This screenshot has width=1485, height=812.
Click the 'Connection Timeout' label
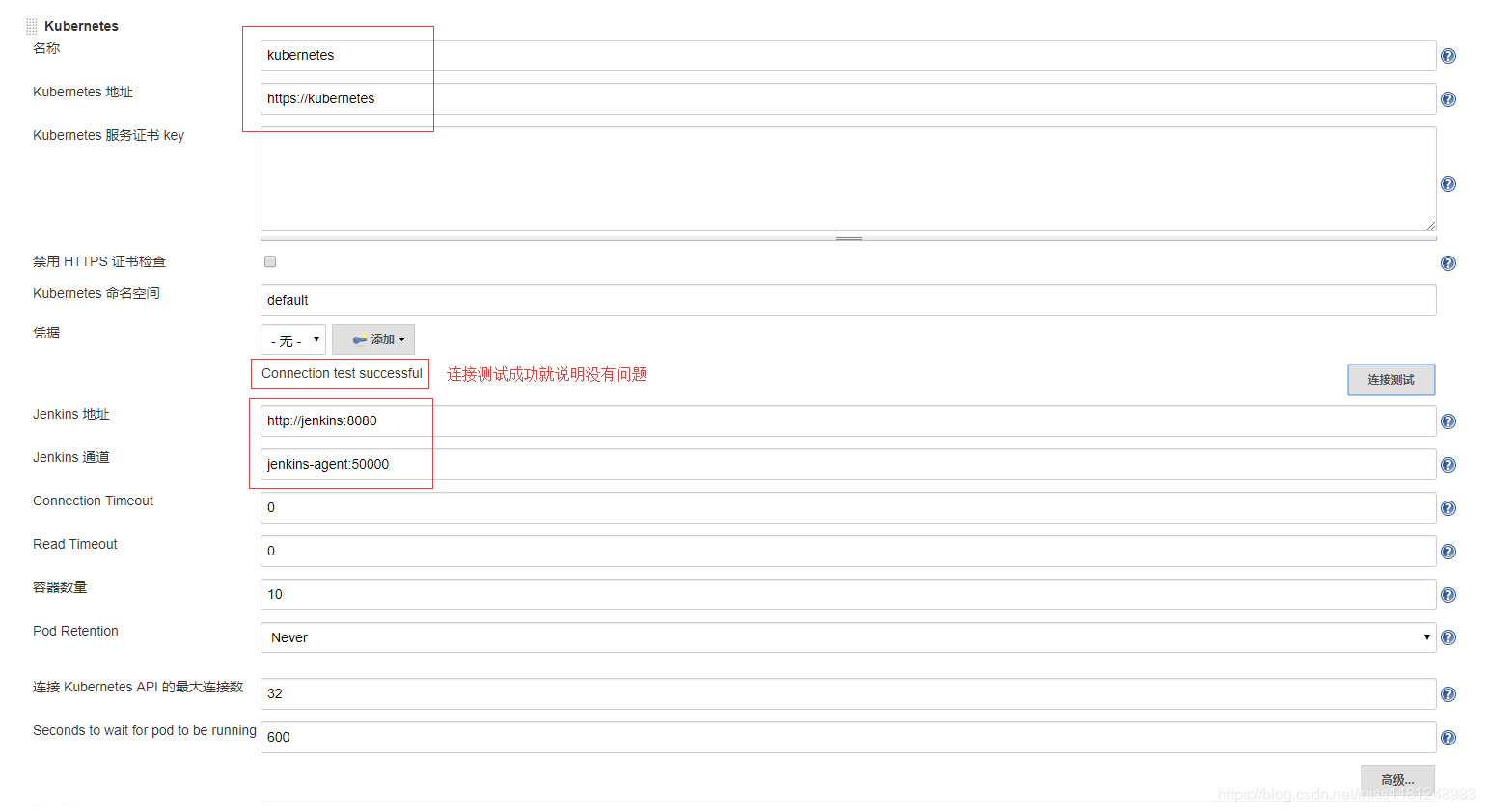(93, 501)
